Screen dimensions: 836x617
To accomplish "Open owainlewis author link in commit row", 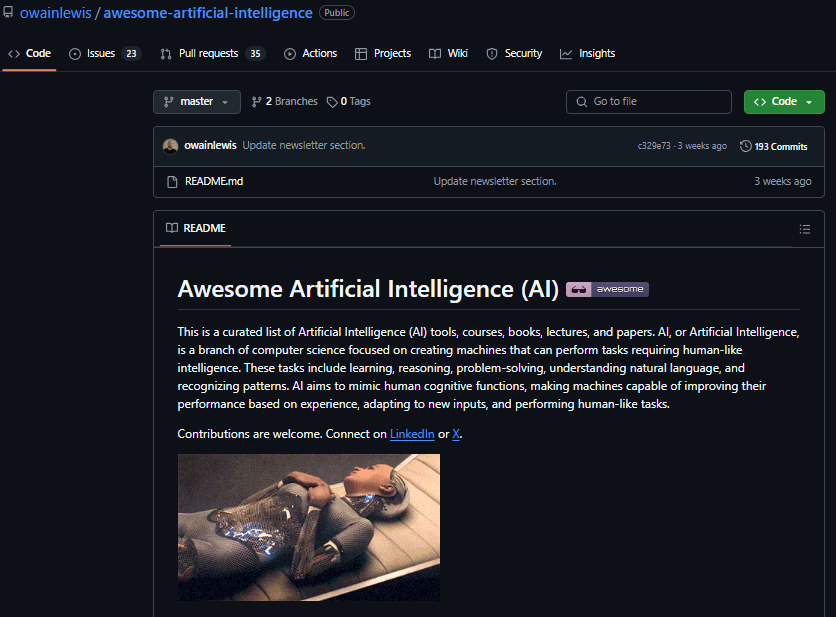I will click(210, 145).
